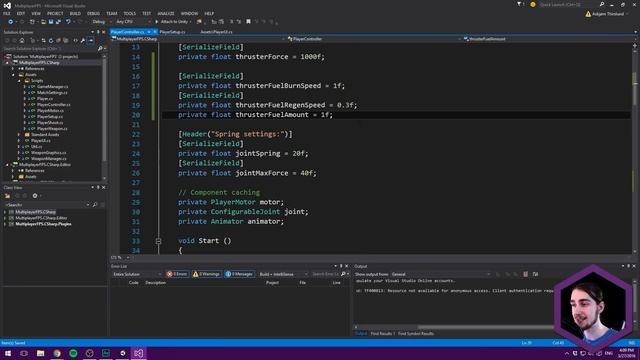Open Chrome from the taskbar

(x=57, y=353)
